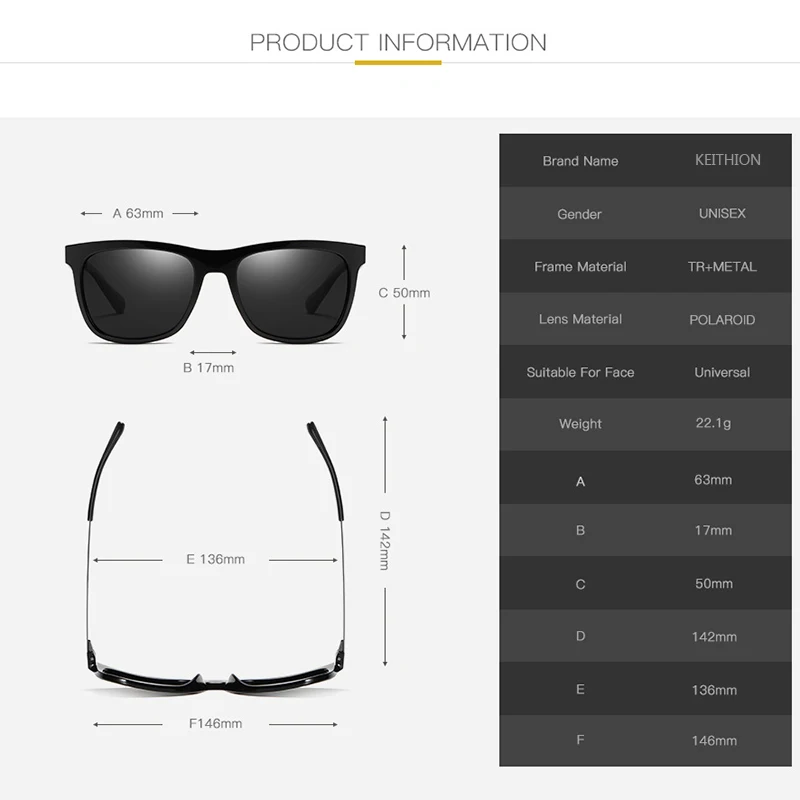This screenshot has width=800, height=800.
Task: Select the front-view sunglasses image
Action: tap(215, 291)
